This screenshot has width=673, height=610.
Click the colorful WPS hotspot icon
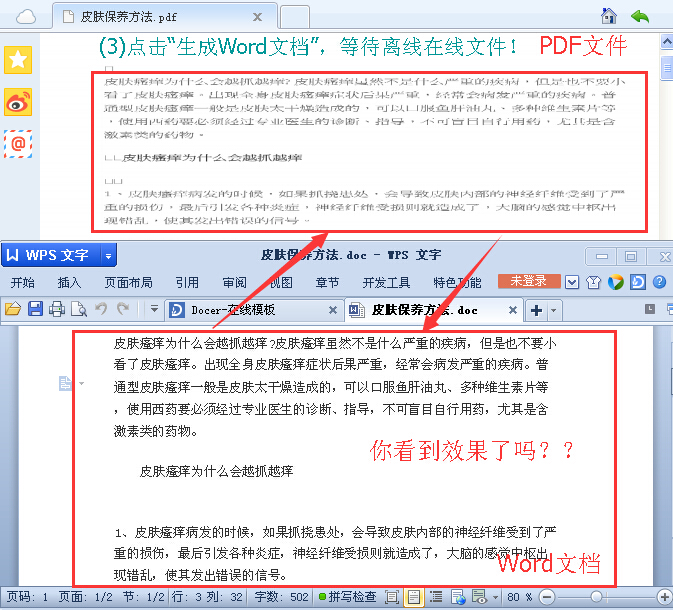point(615,282)
